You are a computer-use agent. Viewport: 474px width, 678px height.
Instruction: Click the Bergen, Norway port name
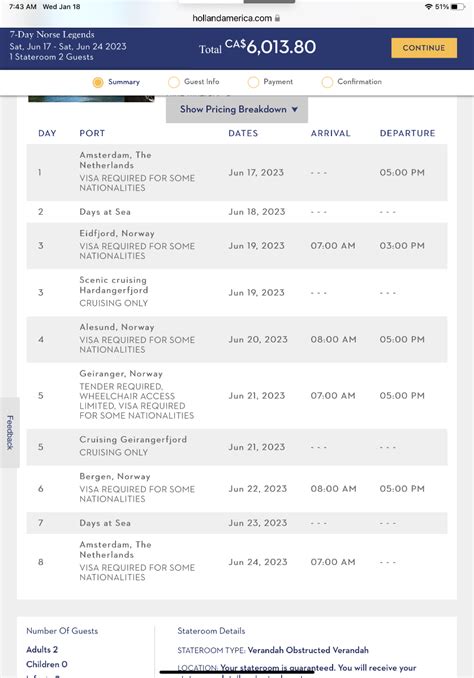tap(115, 477)
